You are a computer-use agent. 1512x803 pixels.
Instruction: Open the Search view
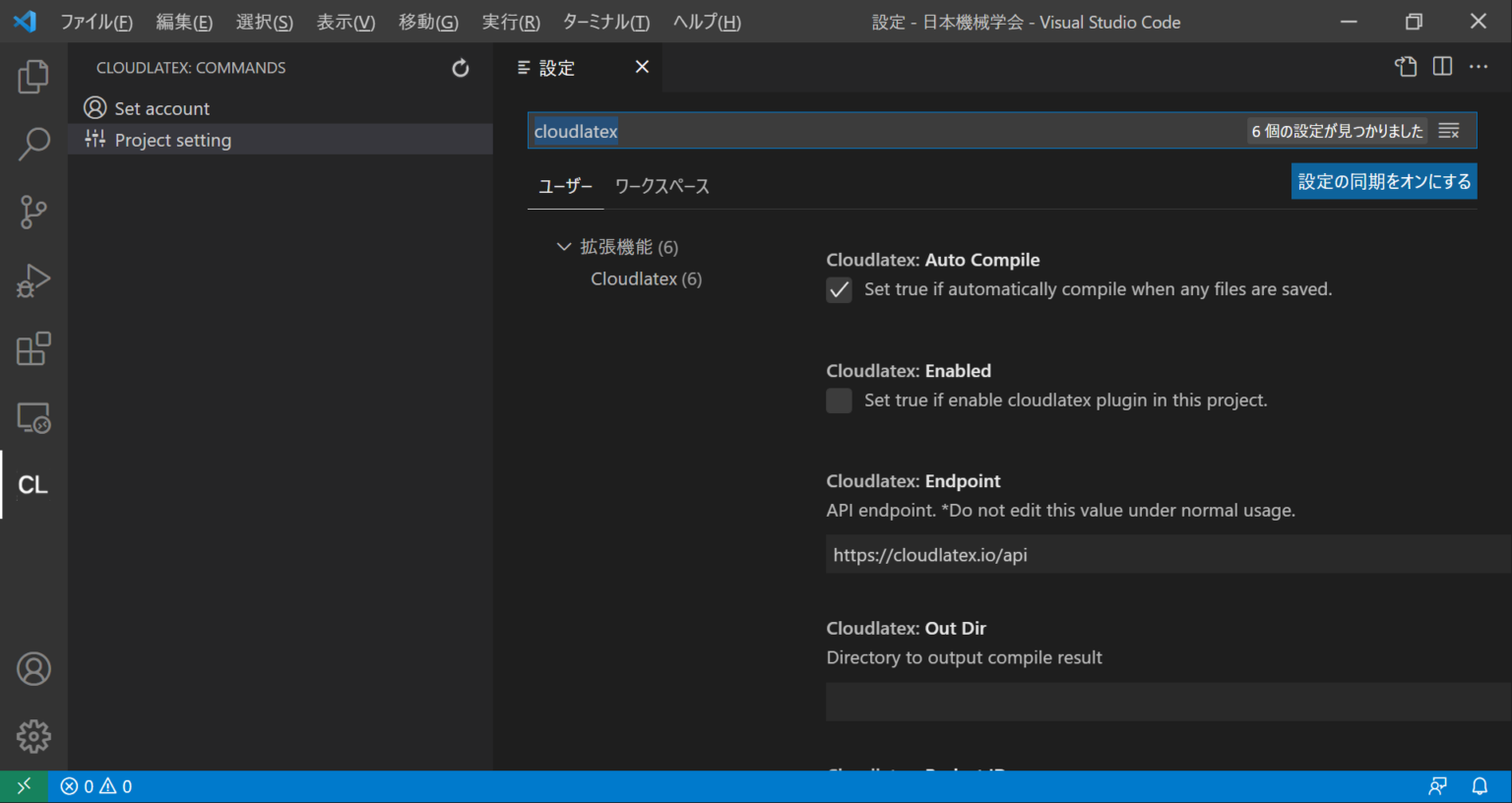click(33, 144)
